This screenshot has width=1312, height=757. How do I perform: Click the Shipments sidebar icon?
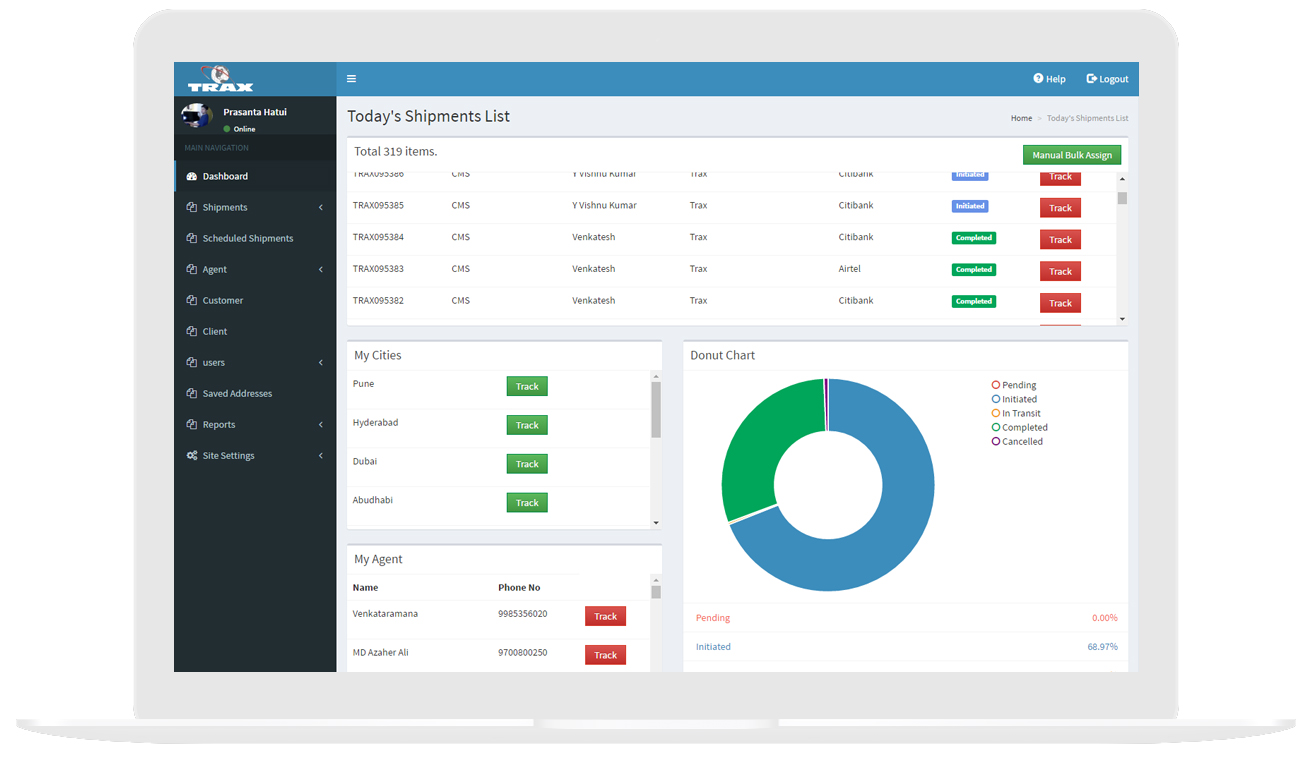coord(192,207)
